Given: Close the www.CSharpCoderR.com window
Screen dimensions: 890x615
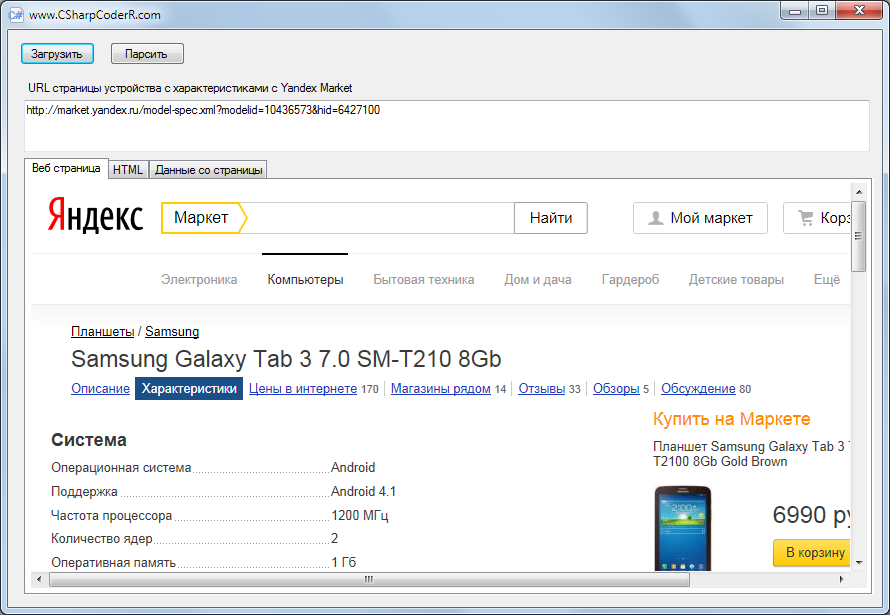Looking at the screenshot, I should coord(859,11).
